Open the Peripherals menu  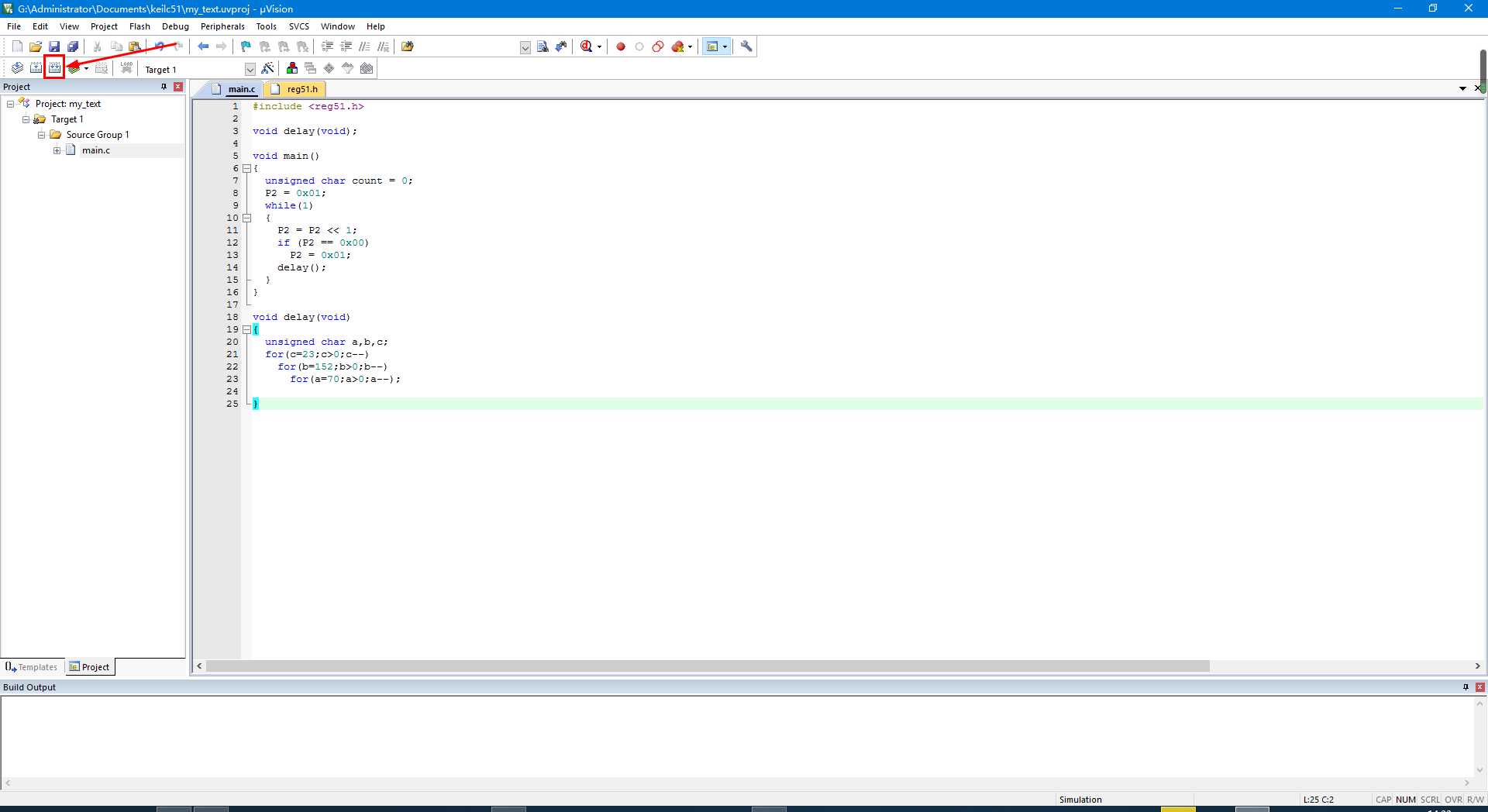coord(222,26)
